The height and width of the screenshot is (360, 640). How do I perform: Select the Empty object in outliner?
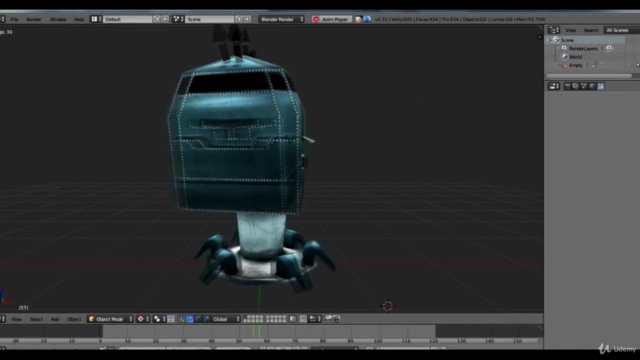[x=576, y=65]
